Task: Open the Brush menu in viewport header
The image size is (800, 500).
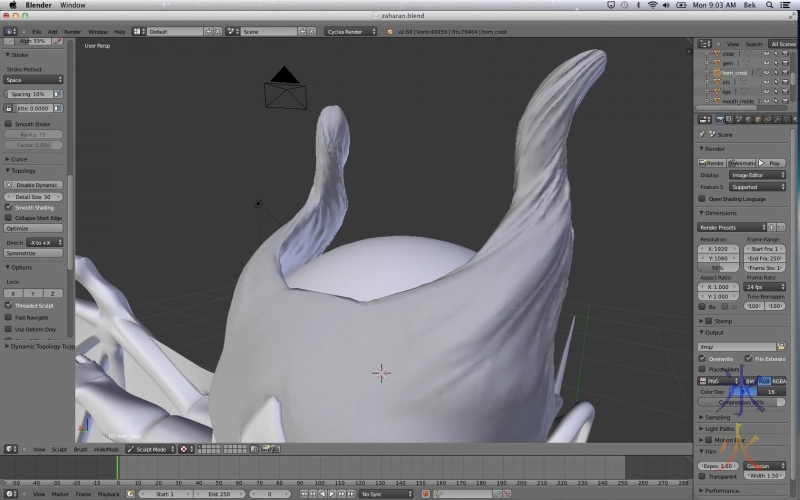Action: pyautogui.click(x=80, y=449)
